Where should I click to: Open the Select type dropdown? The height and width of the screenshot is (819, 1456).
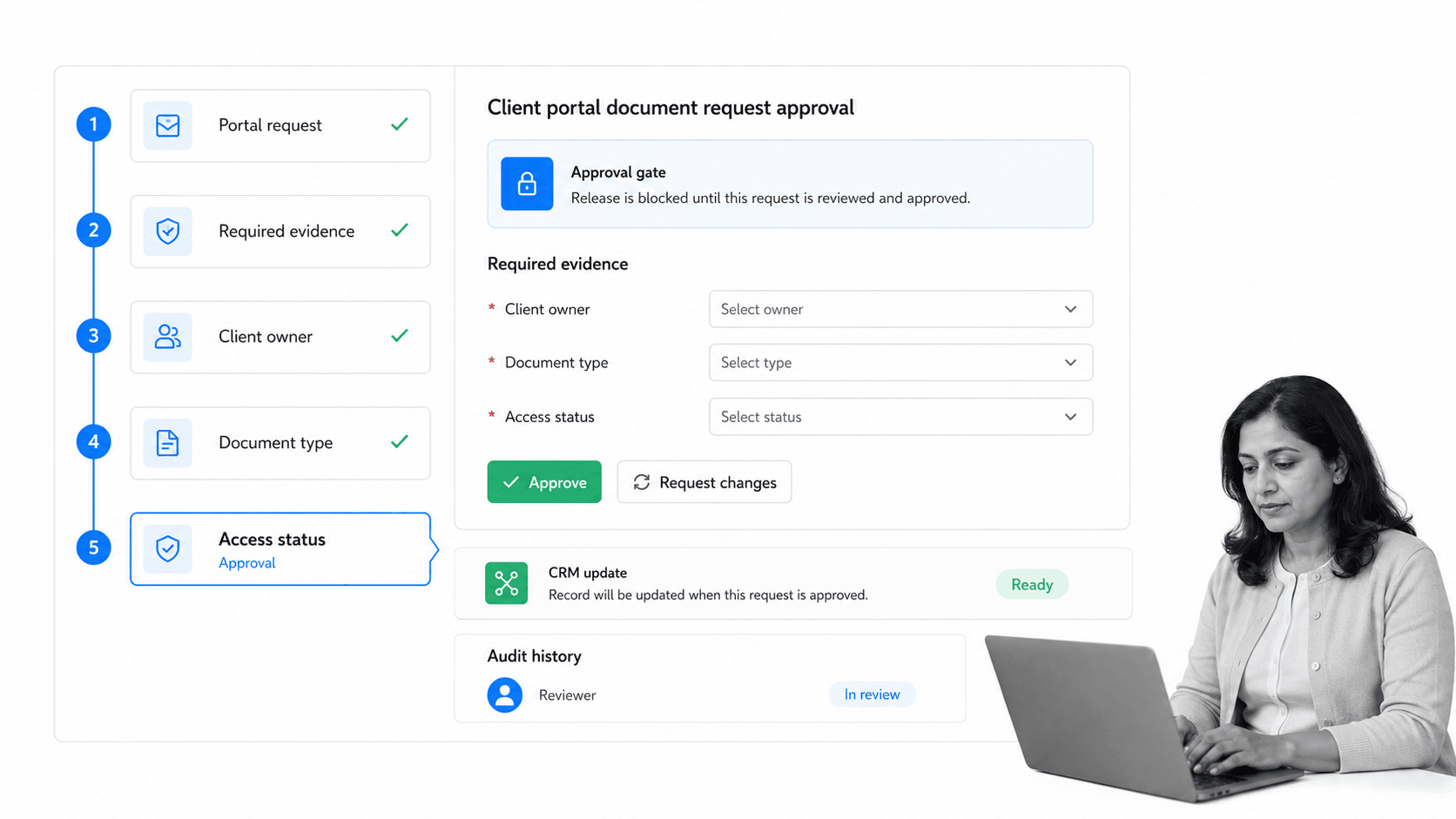click(900, 362)
